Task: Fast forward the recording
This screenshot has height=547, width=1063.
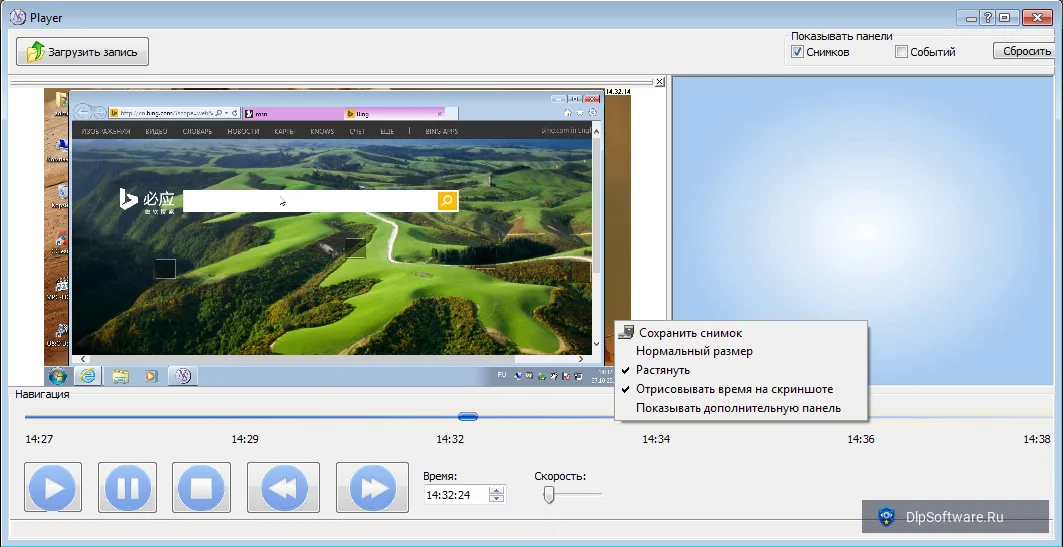Action: [x=372, y=487]
